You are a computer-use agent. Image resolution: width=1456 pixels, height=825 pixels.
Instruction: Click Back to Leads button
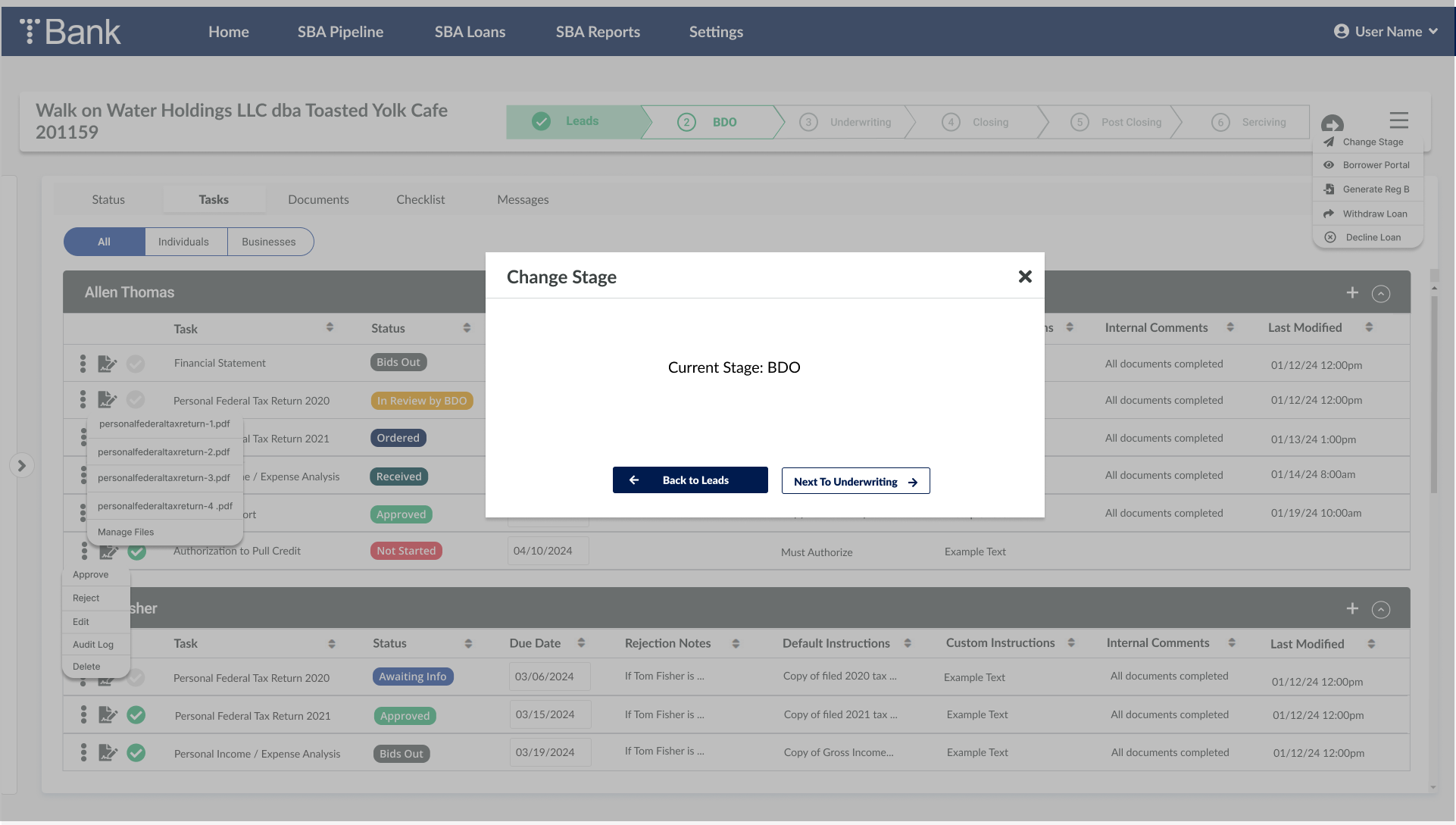tap(690, 480)
